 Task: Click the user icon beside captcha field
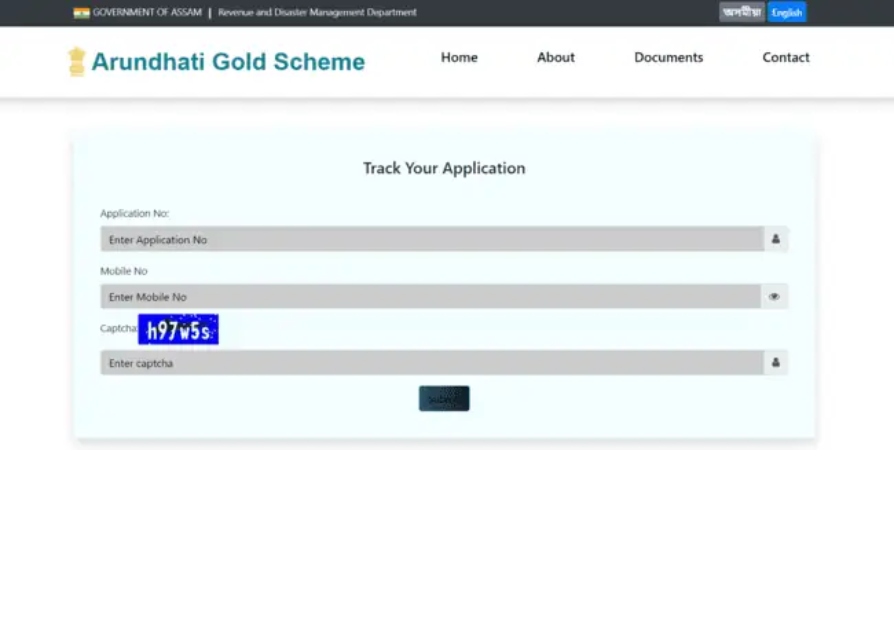(775, 363)
